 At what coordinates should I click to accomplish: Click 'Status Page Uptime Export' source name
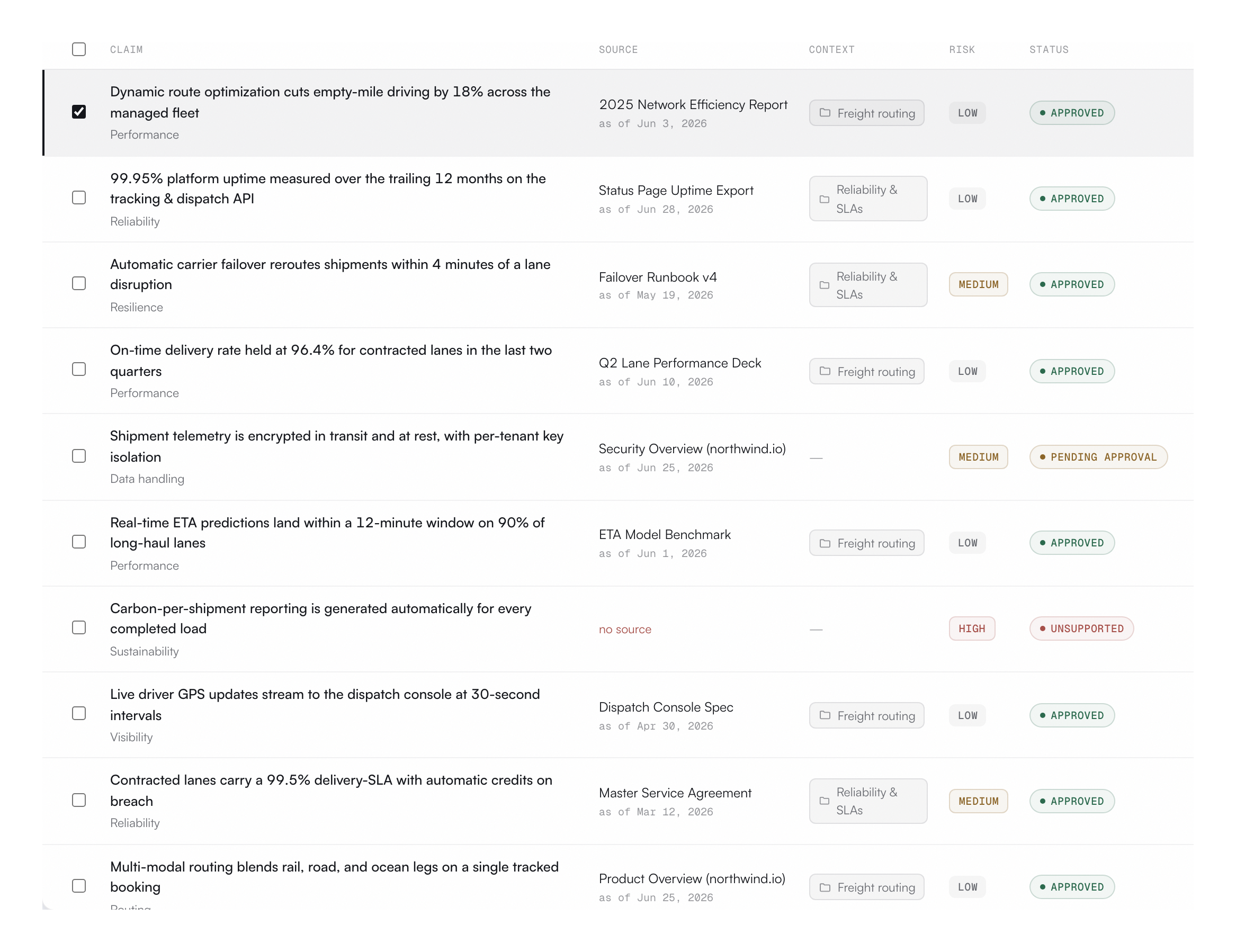pos(676,191)
